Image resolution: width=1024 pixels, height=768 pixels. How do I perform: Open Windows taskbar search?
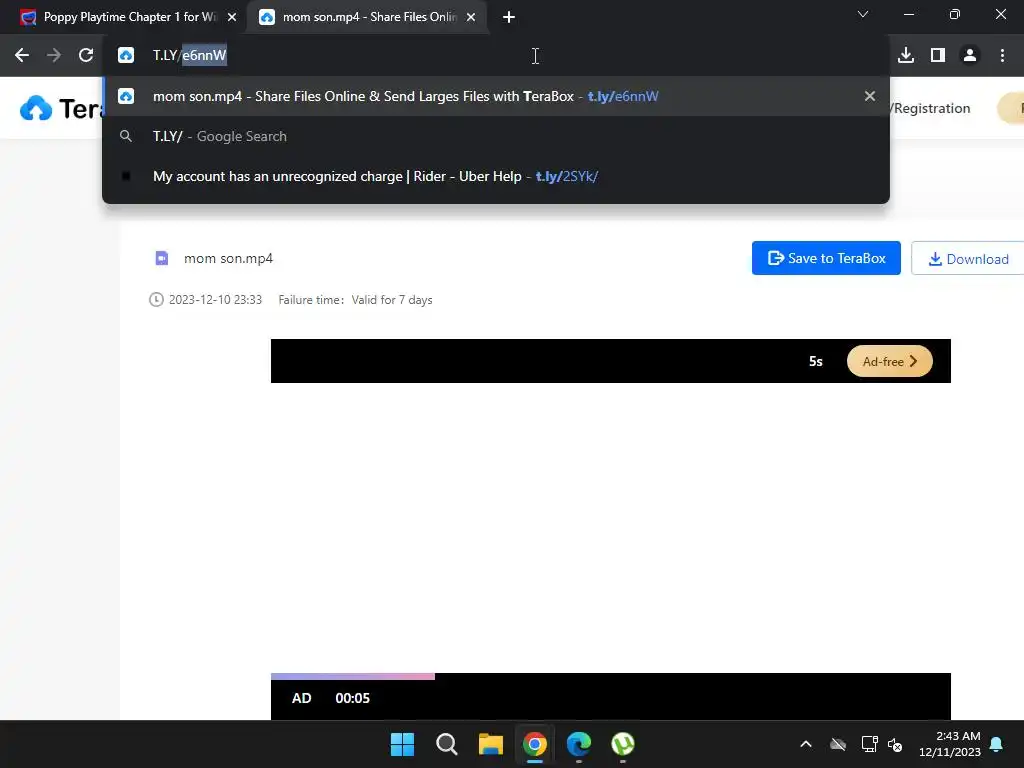(x=447, y=744)
